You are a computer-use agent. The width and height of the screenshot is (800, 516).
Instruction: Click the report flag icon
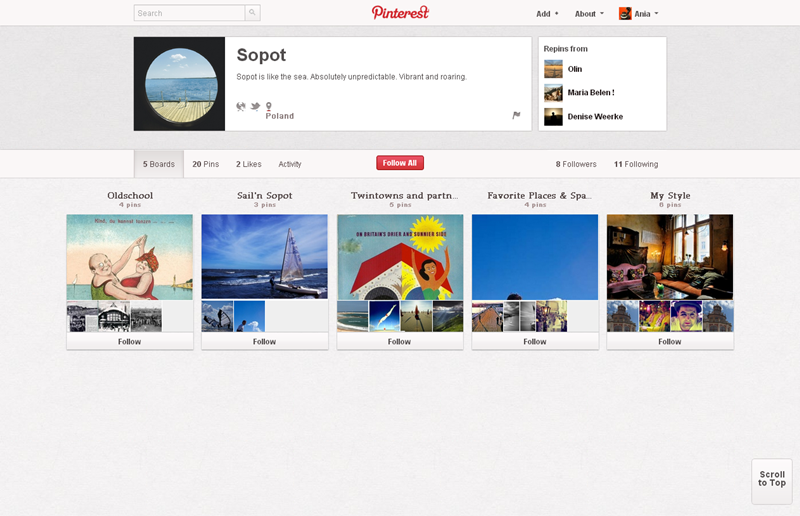point(516,115)
